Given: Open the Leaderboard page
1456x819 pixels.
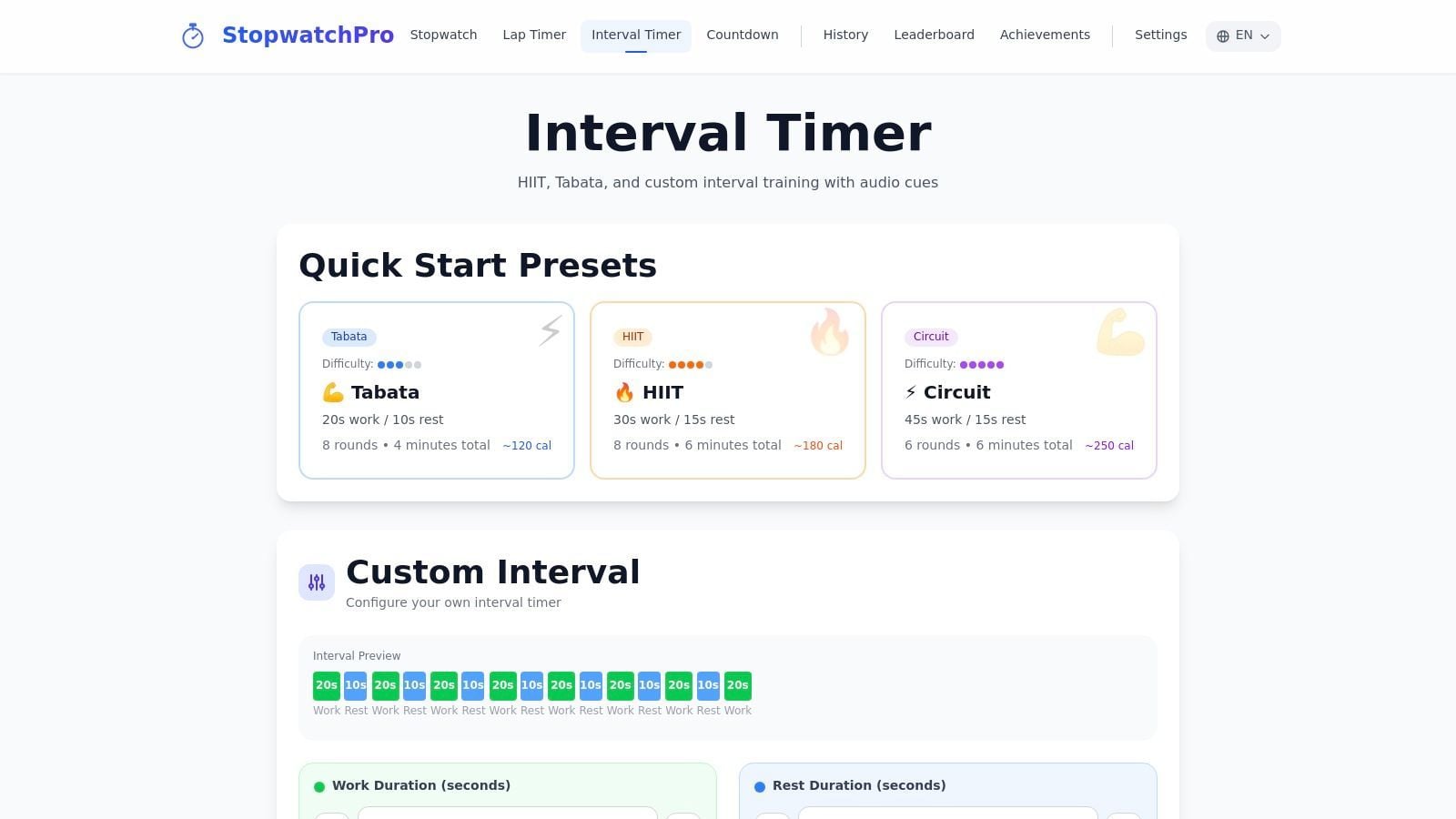Looking at the screenshot, I should pyautogui.click(x=934, y=35).
